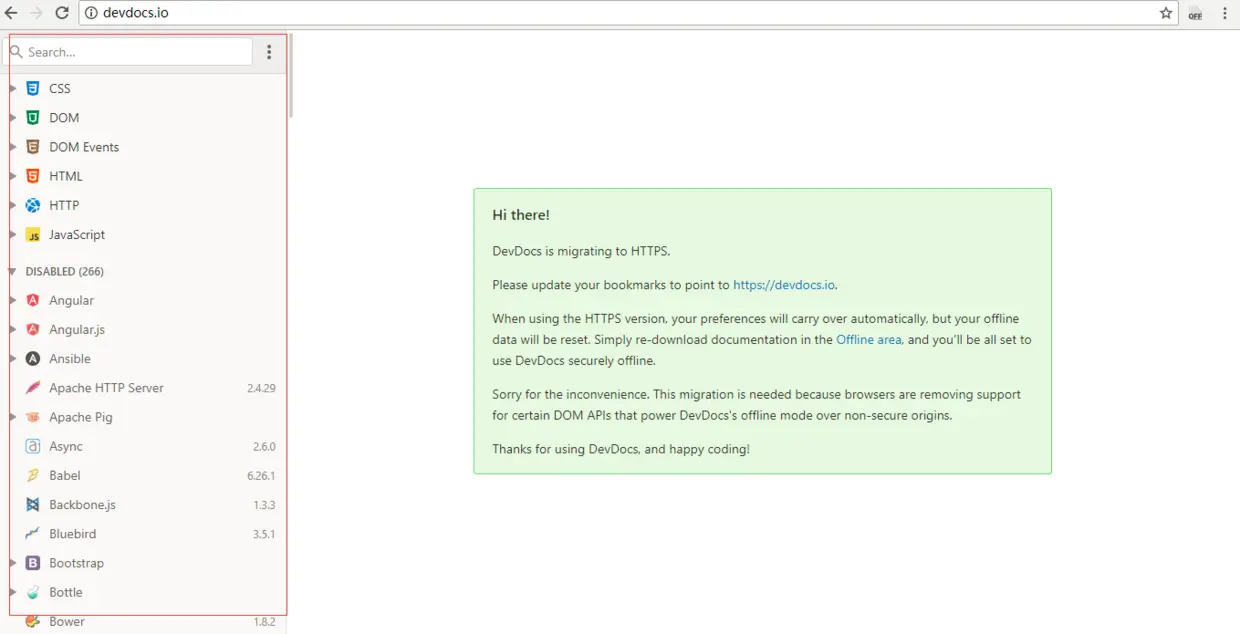Click the Babel logo icon
The width and height of the screenshot is (1240, 634).
tap(33, 475)
